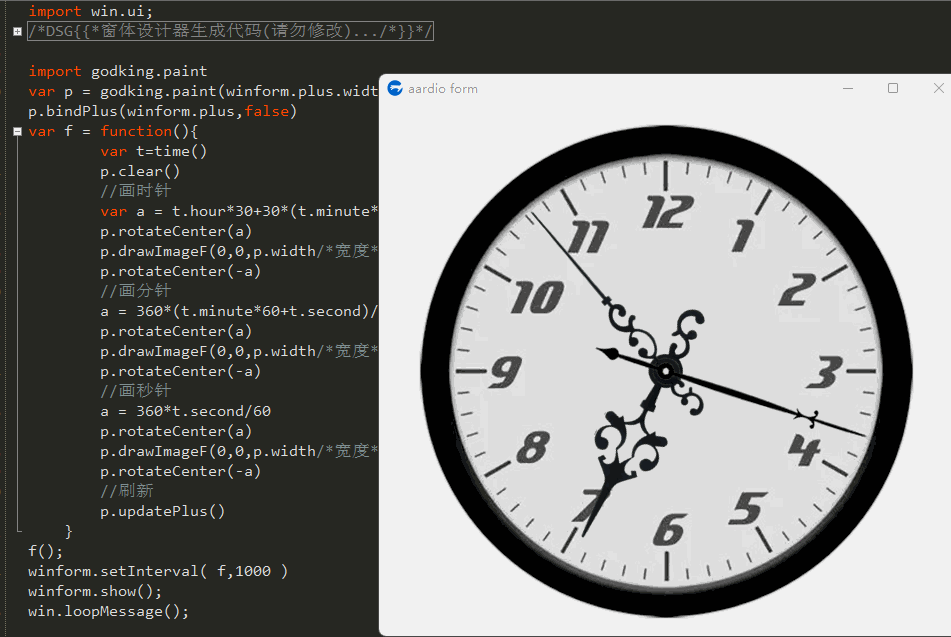Click the 'var t=time()' code line
Screen dimensions: 951x637
click(153, 152)
